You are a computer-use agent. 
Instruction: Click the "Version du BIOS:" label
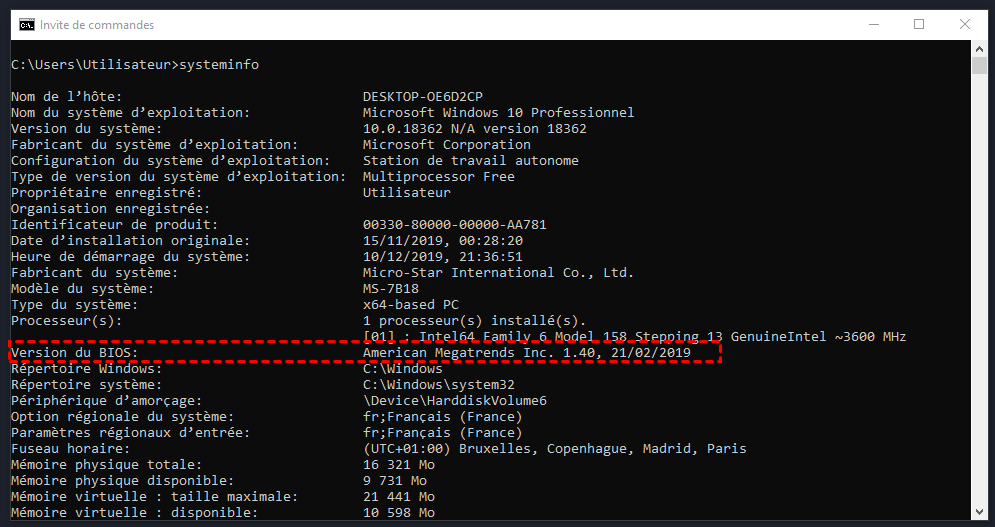coord(72,352)
